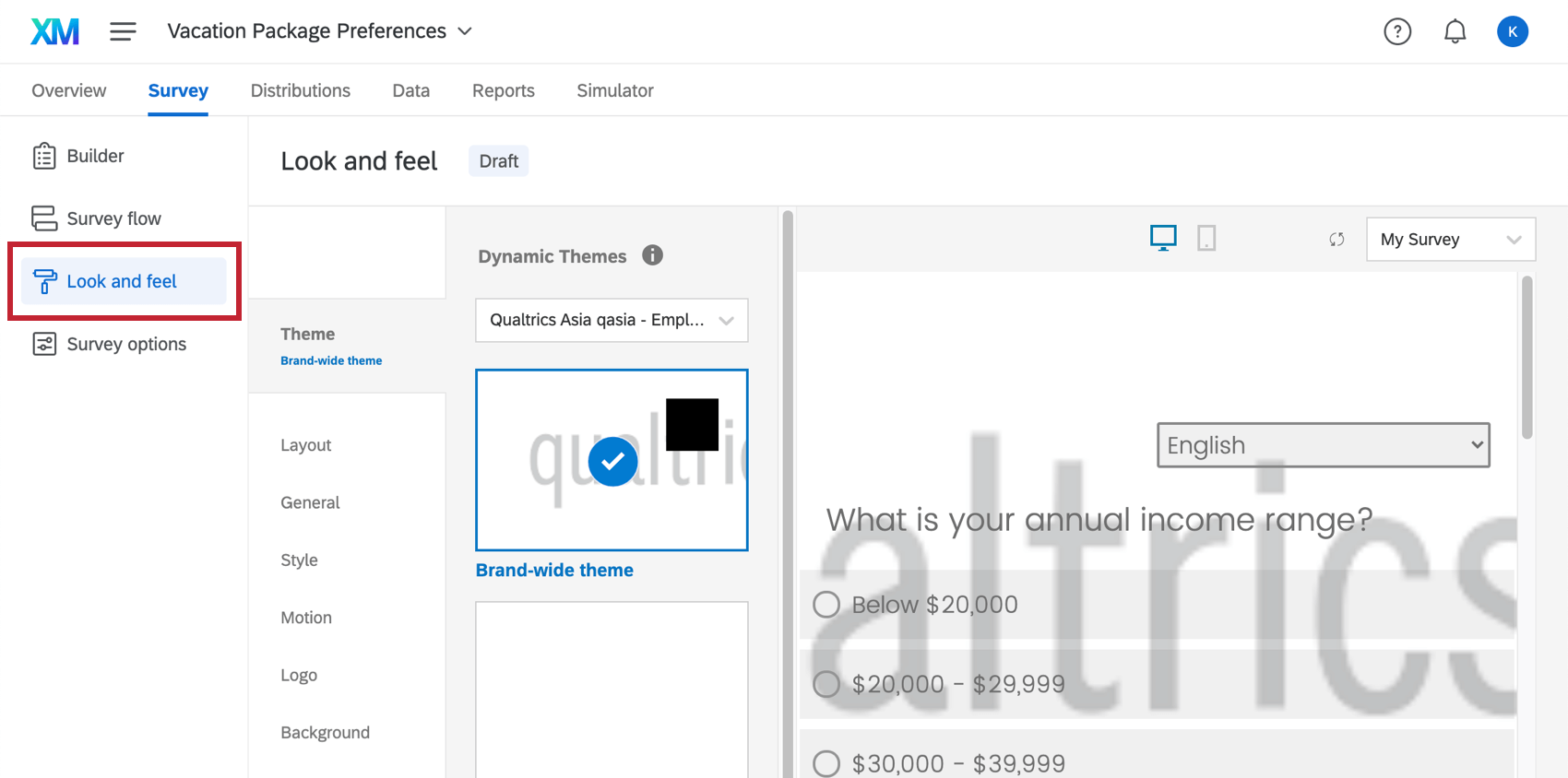Image resolution: width=1568 pixels, height=778 pixels.
Task: Click the refresh preview icon
Action: click(x=1336, y=240)
